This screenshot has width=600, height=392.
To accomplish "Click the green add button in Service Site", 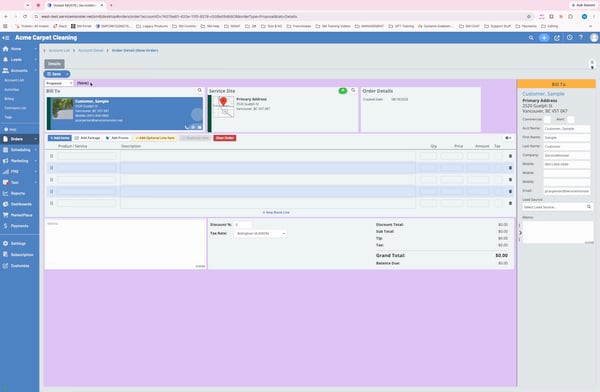I will [342, 91].
